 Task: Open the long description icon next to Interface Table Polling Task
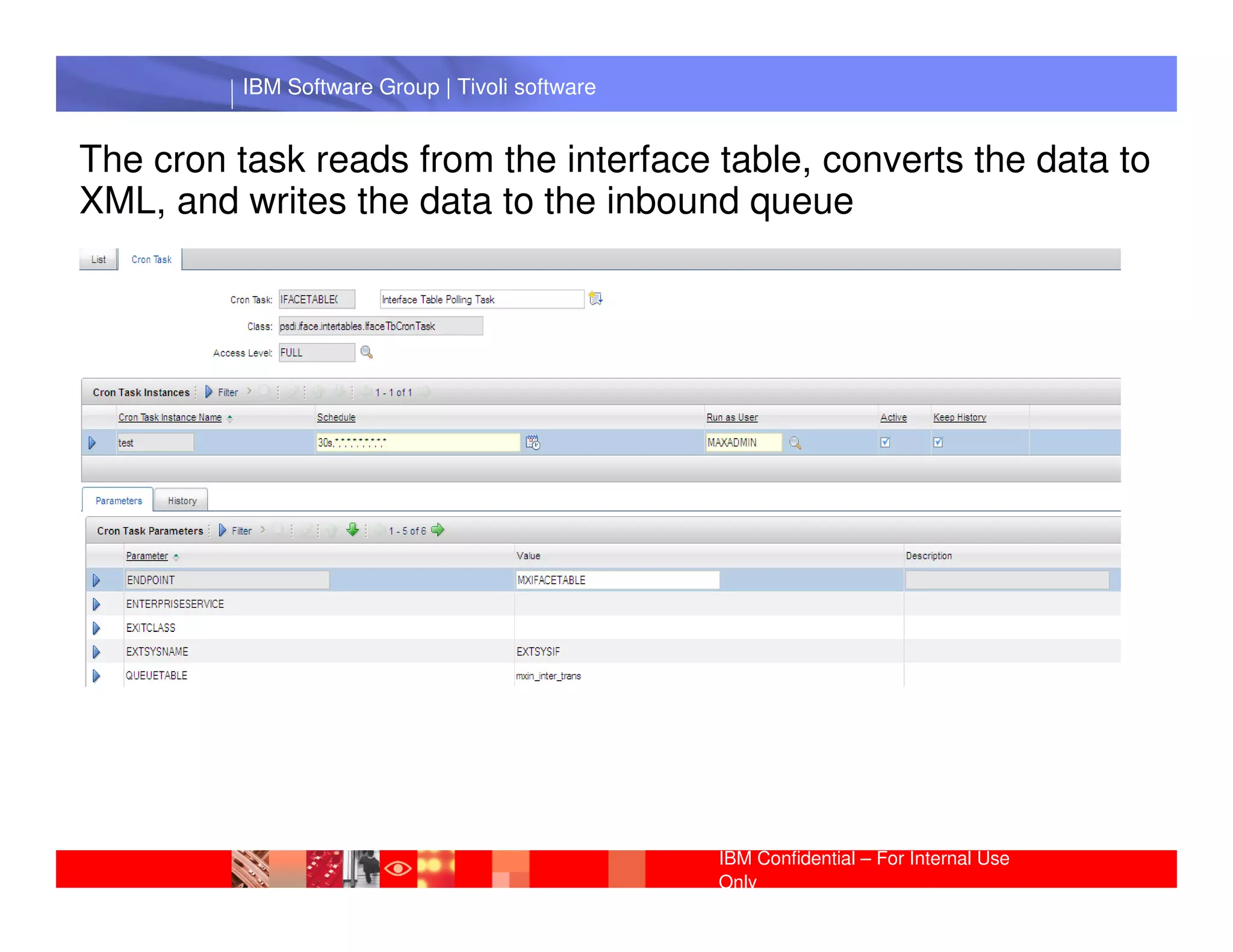[x=595, y=298]
